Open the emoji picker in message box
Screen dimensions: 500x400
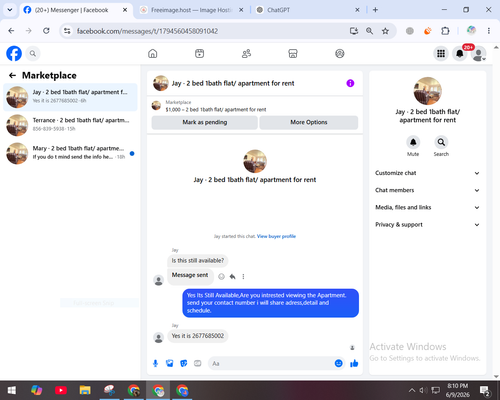[338, 363]
